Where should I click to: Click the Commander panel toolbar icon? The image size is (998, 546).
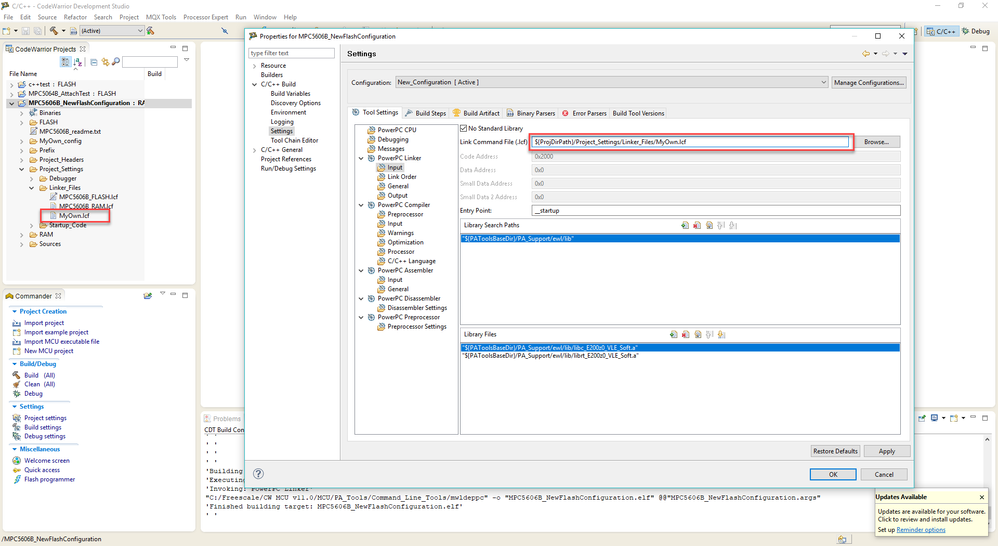coord(148,296)
